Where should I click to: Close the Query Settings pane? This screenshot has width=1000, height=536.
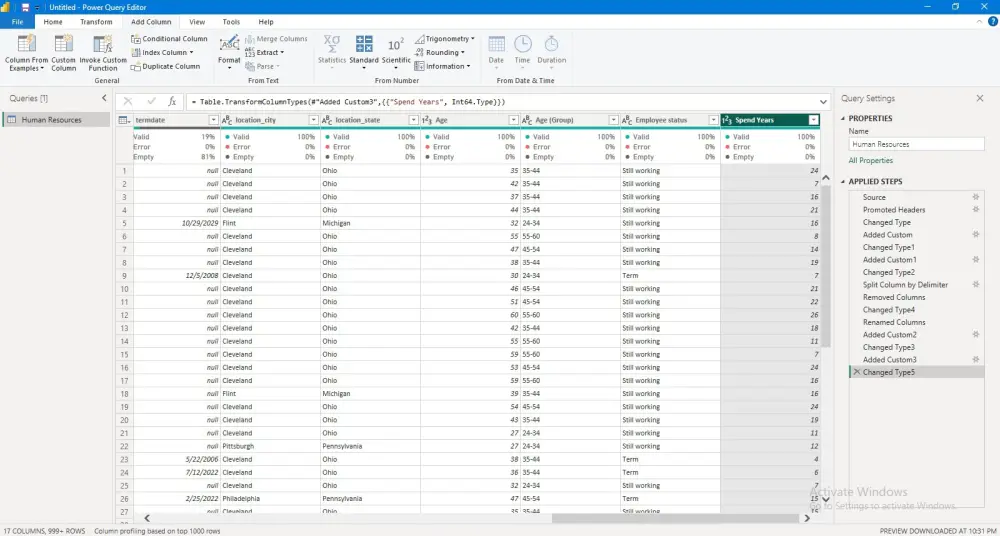980,98
